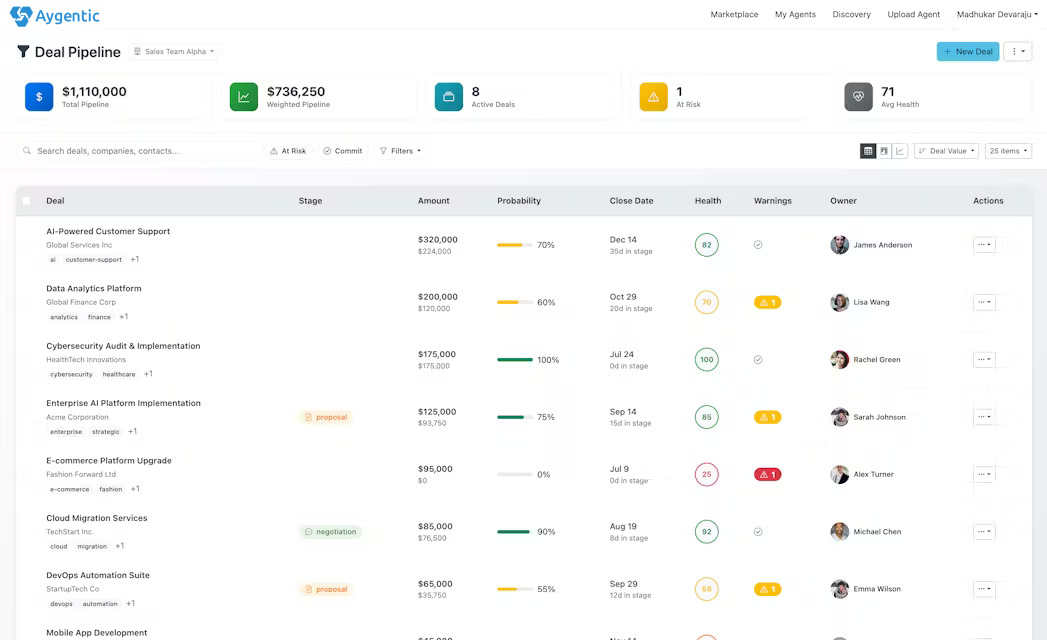Toggle the select-all deals checkbox

[27, 200]
